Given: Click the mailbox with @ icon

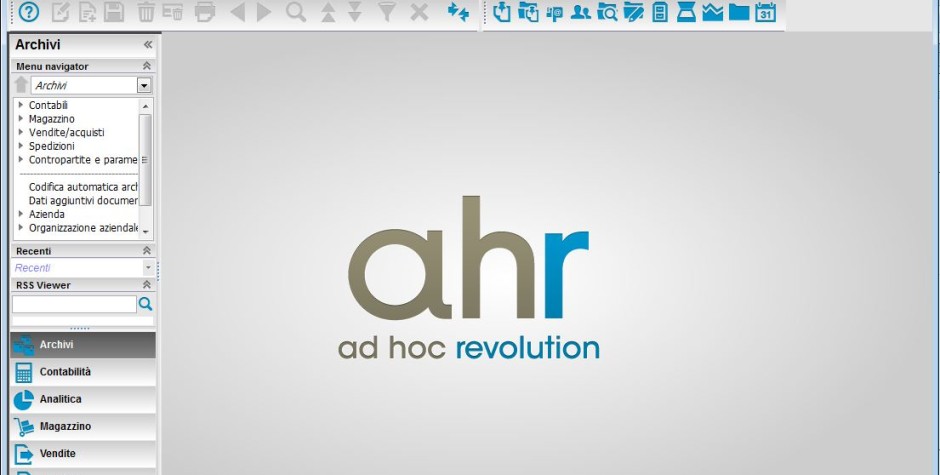Looking at the screenshot, I should tap(555, 13).
